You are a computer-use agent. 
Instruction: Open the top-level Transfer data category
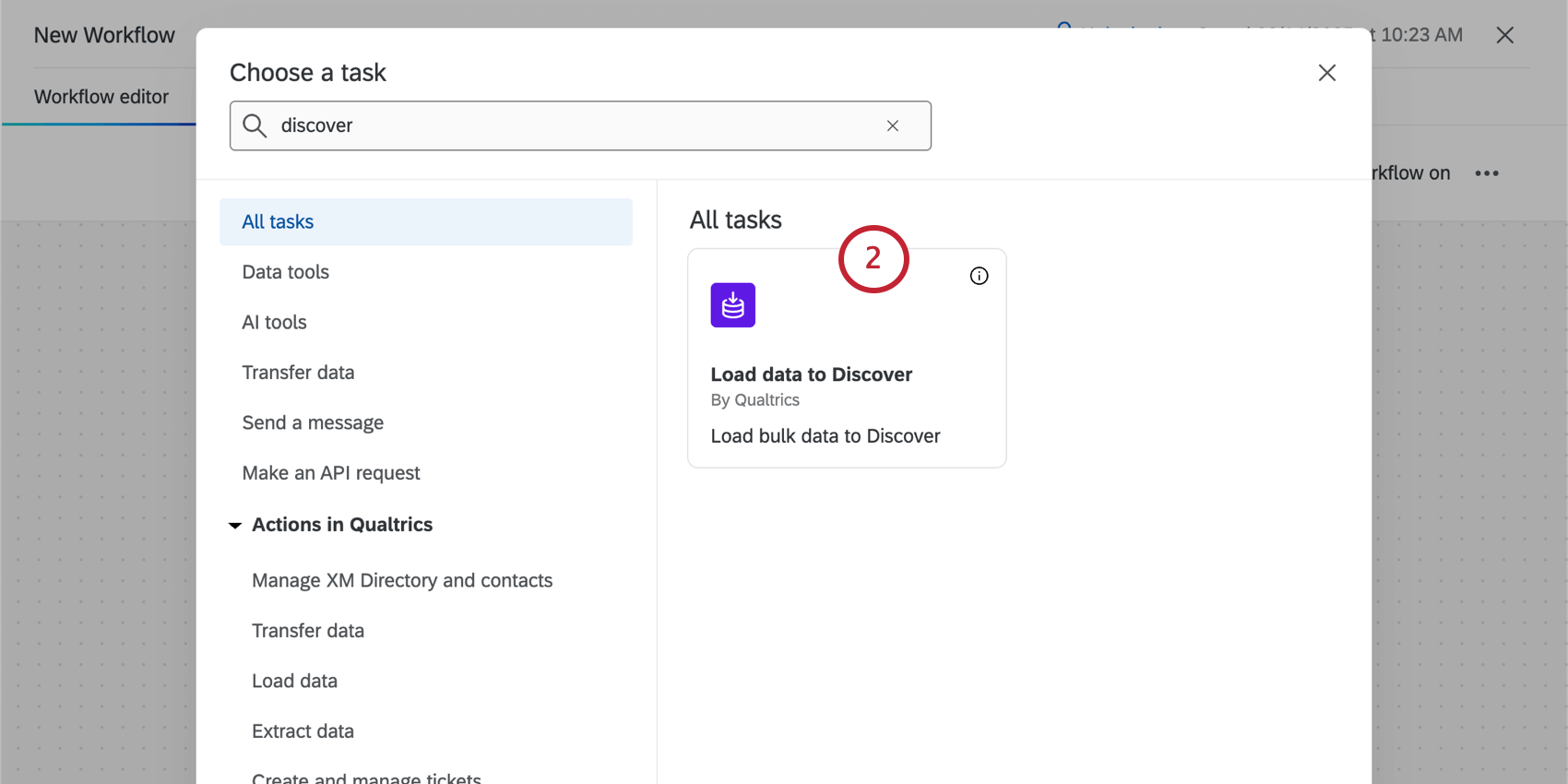[298, 373]
